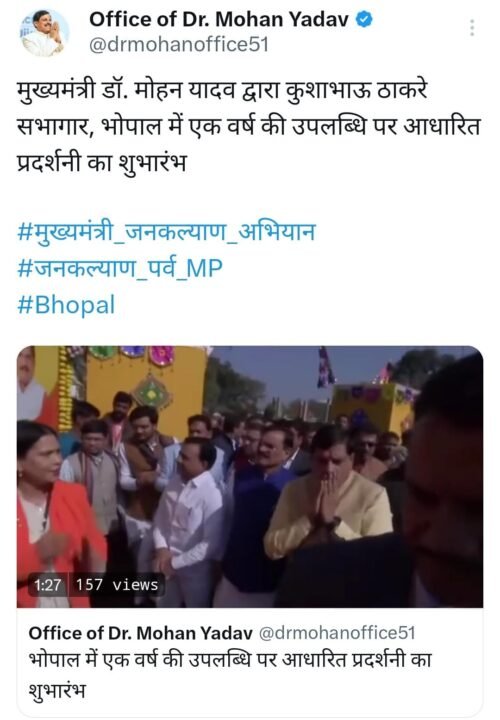Click the 157 views label on video

coord(117,585)
